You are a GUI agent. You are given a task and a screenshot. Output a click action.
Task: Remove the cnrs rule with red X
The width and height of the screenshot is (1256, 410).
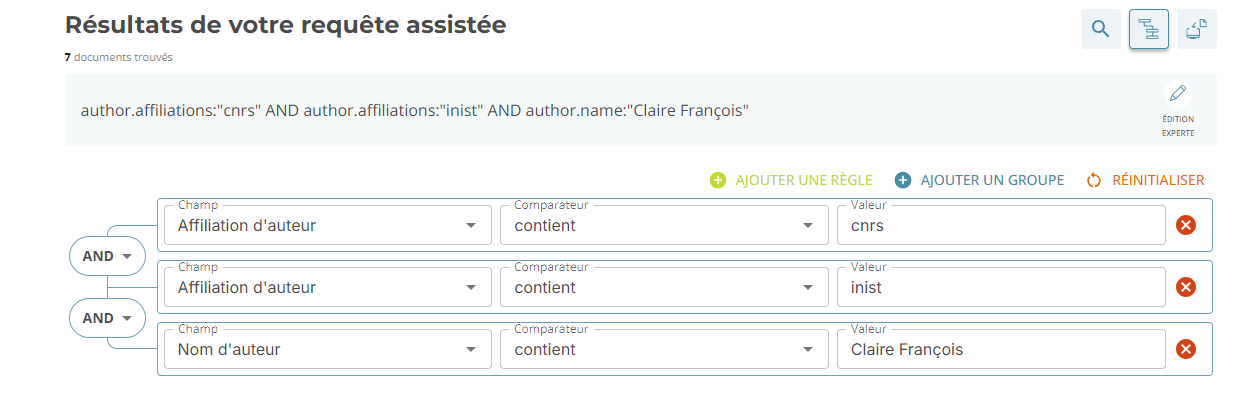point(1185,225)
